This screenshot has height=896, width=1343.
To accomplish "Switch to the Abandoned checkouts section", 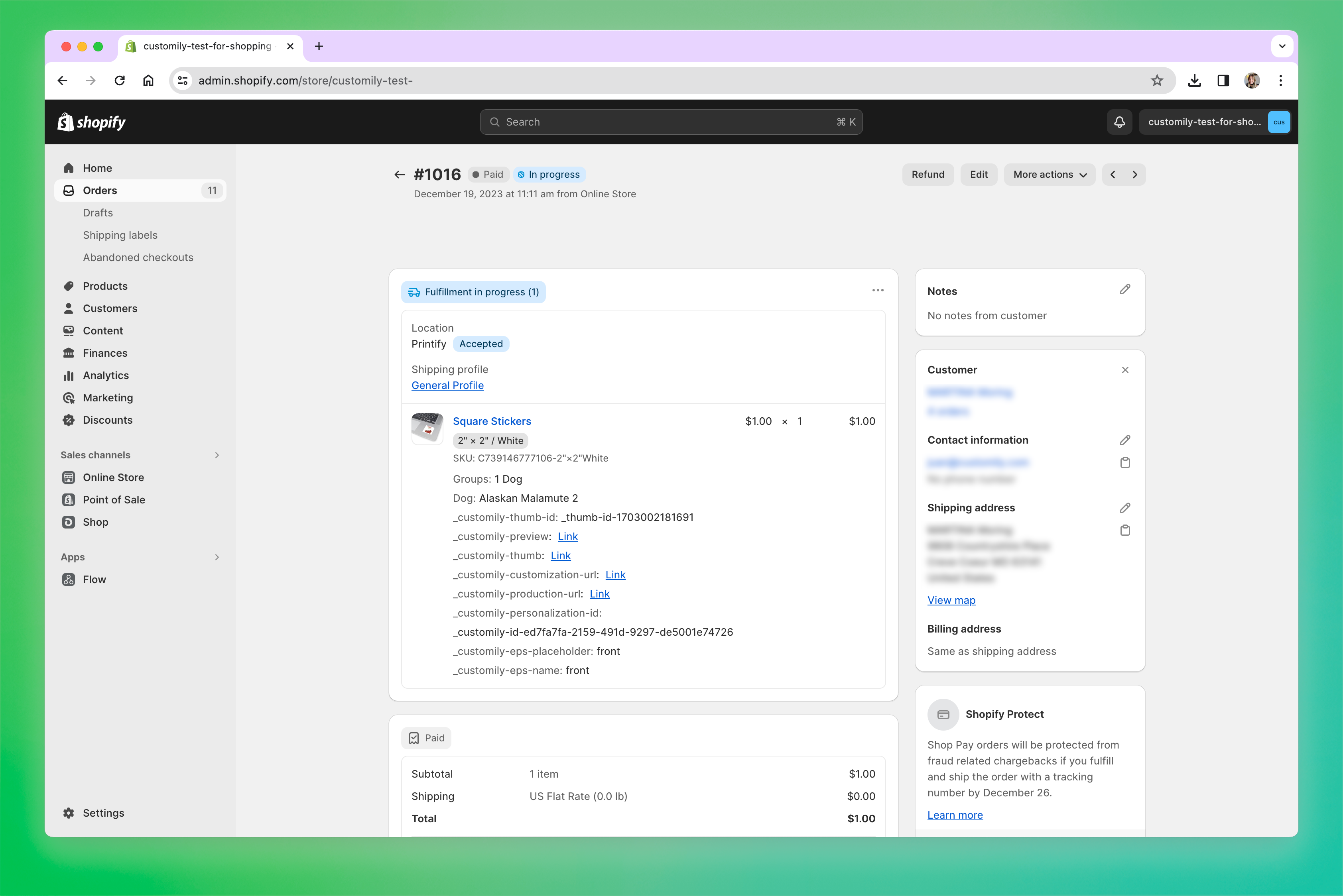I will pos(138,257).
